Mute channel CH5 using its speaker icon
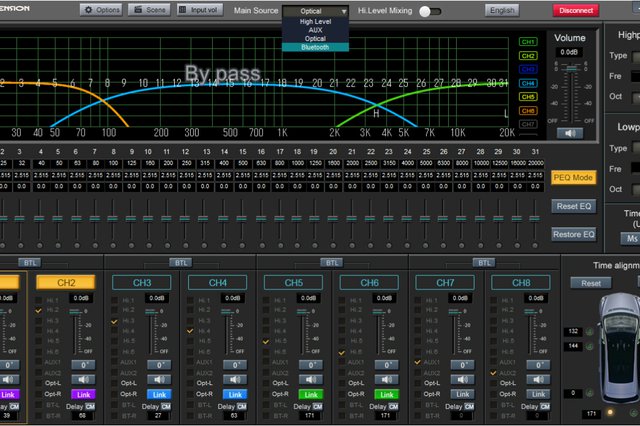This screenshot has height=426, width=640. tap(309, 379)
